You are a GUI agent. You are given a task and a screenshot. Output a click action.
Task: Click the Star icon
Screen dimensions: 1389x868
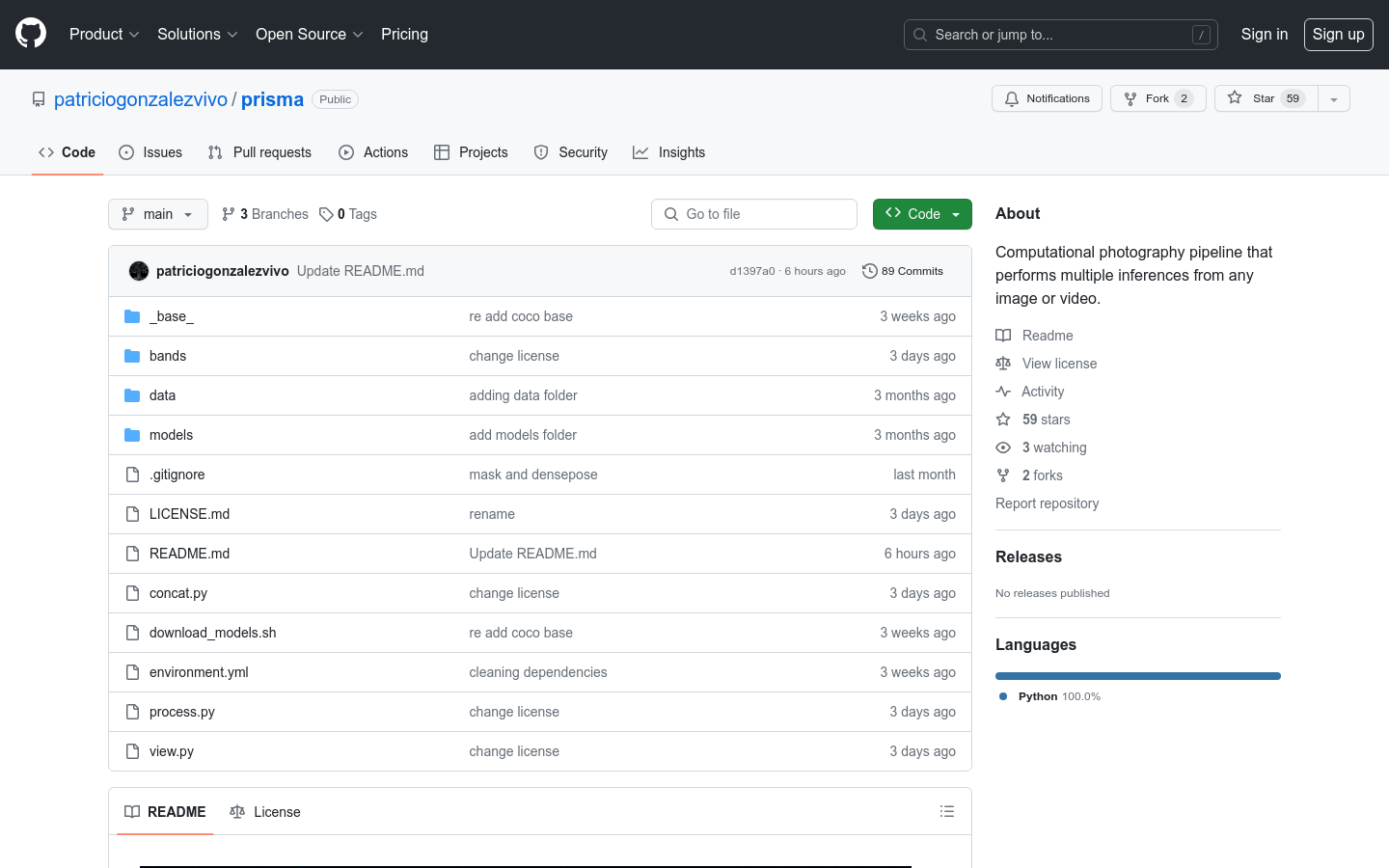point(1235,97)
